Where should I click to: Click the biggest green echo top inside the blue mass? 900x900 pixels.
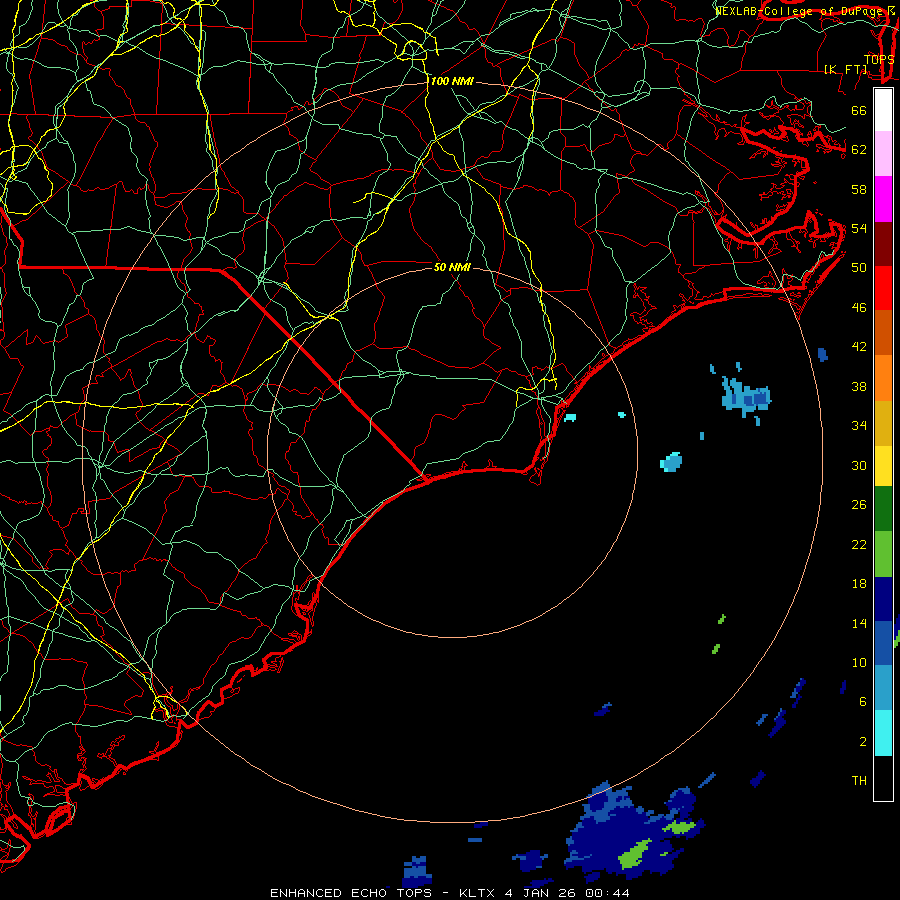[x=634, y=852]
